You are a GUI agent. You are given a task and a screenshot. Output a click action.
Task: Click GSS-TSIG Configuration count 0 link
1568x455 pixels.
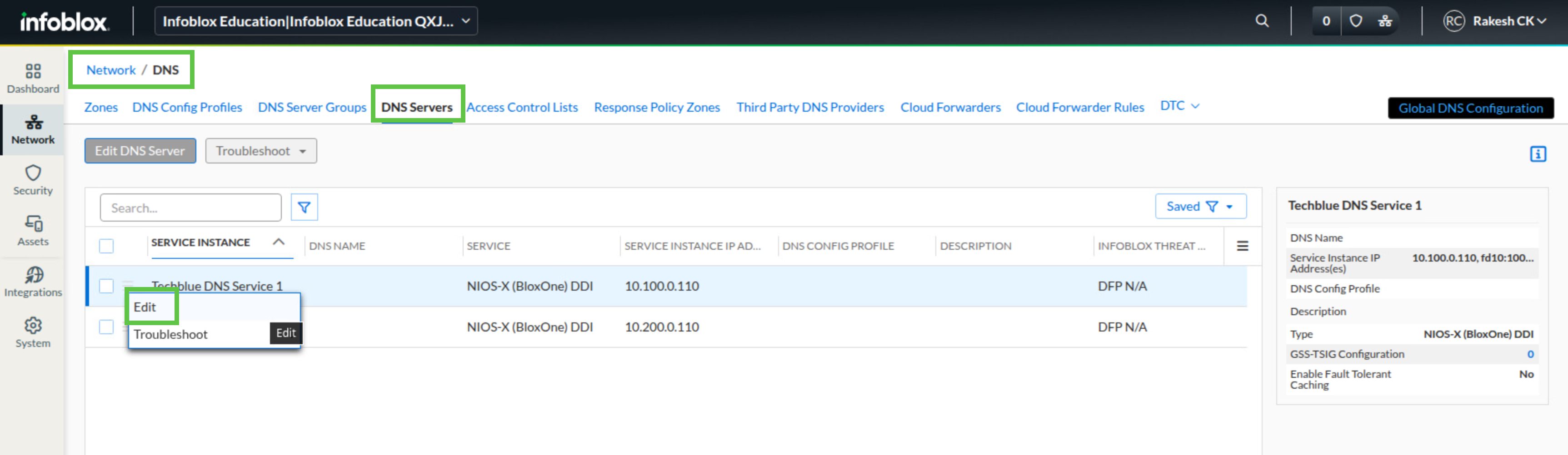point(1530,354)
